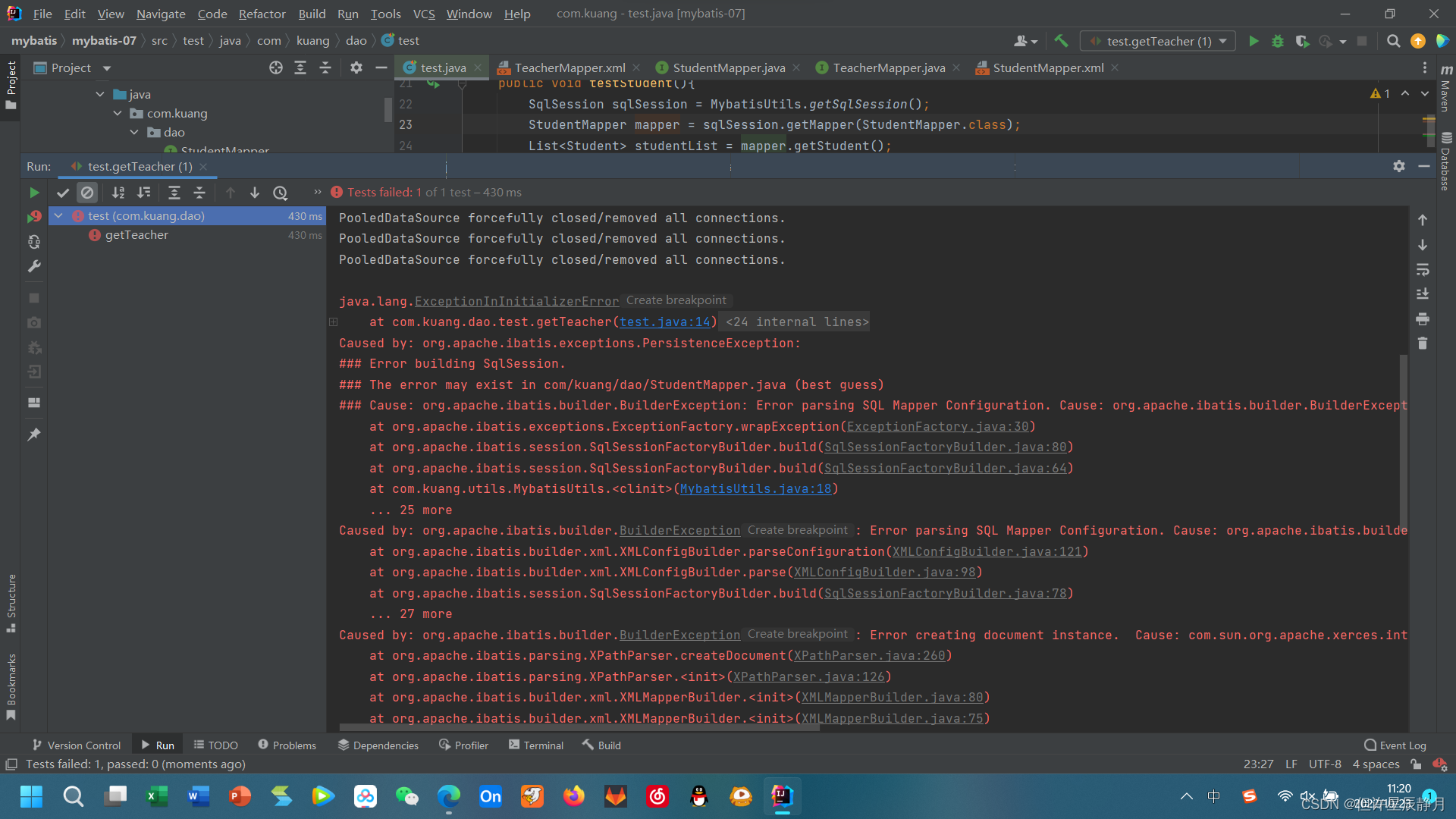Select the getTeacher failed test node

click(x=136, y=235)
